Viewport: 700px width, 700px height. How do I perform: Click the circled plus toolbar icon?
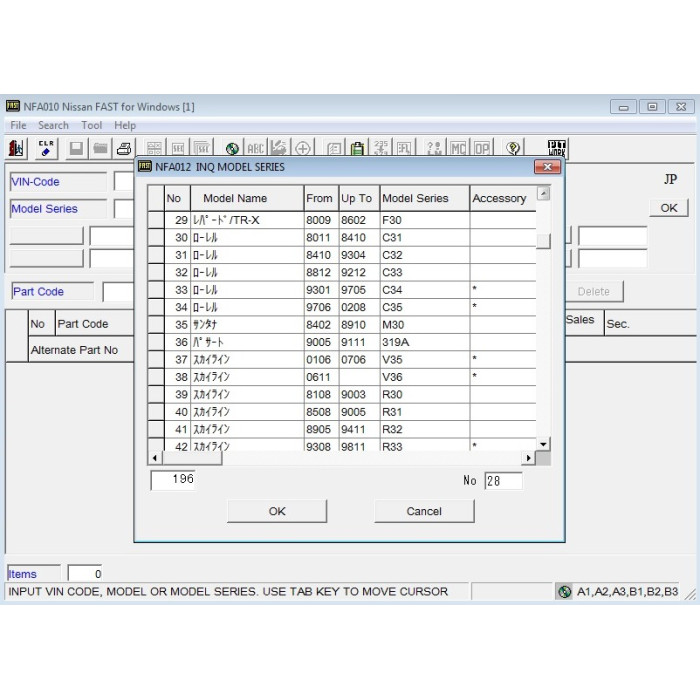click(303, 148)
